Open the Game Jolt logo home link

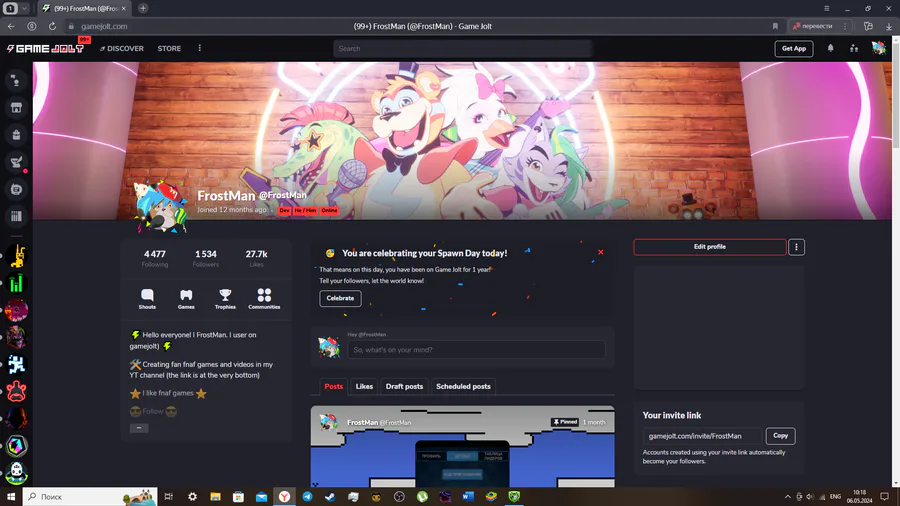[x=45, y=49]
